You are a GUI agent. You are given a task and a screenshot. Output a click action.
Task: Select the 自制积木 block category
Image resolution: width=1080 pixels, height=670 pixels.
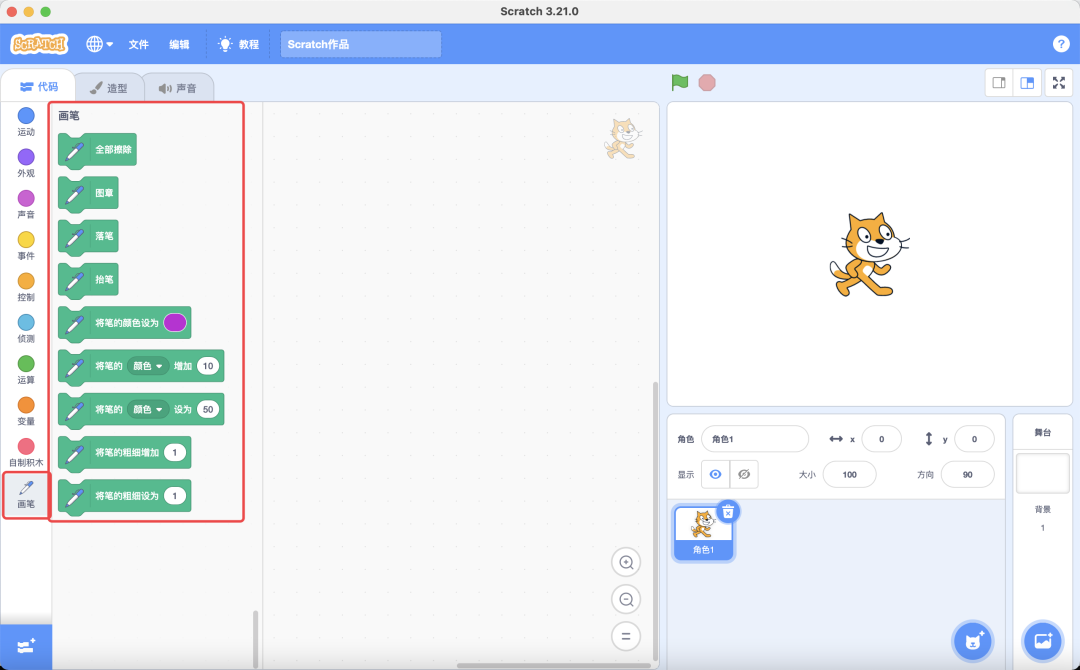click(26, 452)
